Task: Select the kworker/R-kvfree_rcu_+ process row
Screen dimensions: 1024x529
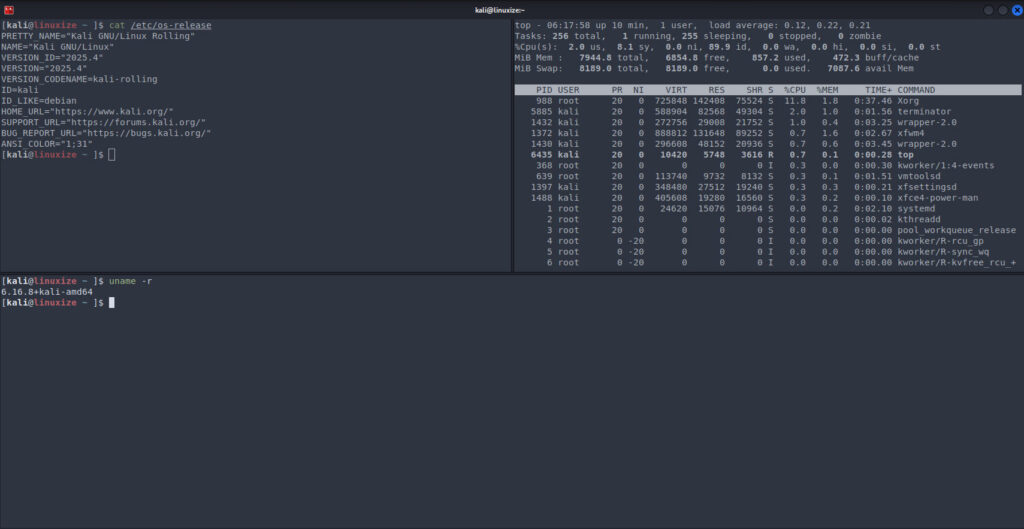Action: [x=768, y=263]
